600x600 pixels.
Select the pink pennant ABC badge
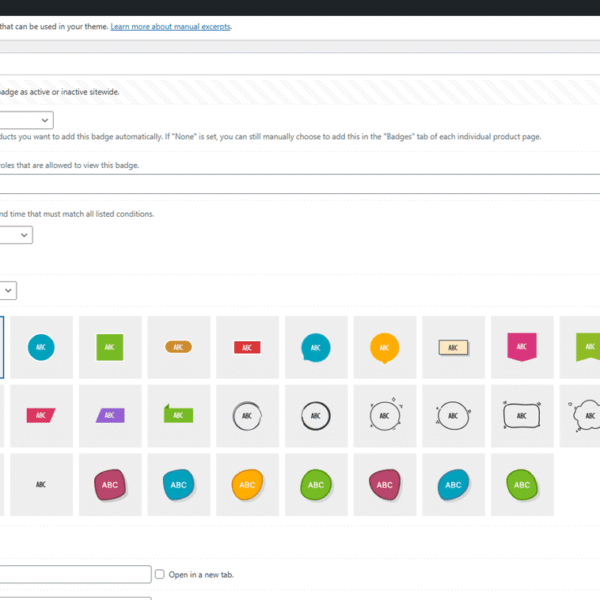[x=521, y=347]
